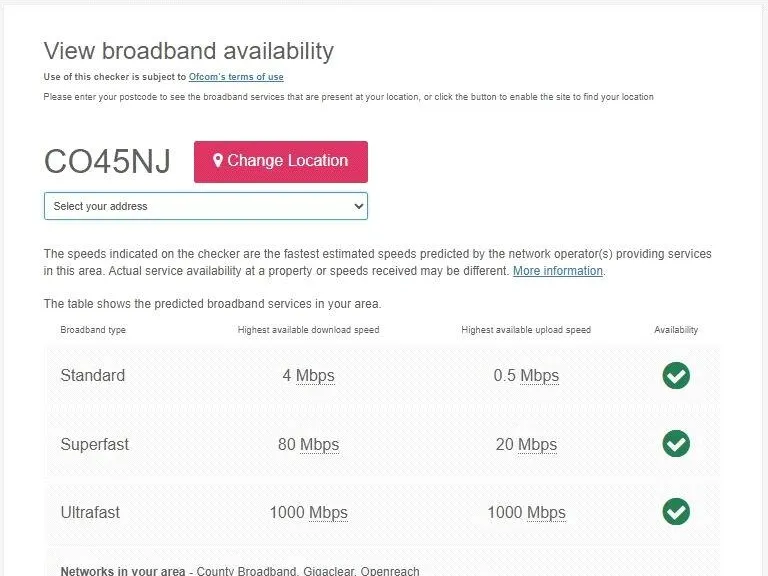Click Mbps abbreviation for Standard upload speed

[x=540, y=376]
